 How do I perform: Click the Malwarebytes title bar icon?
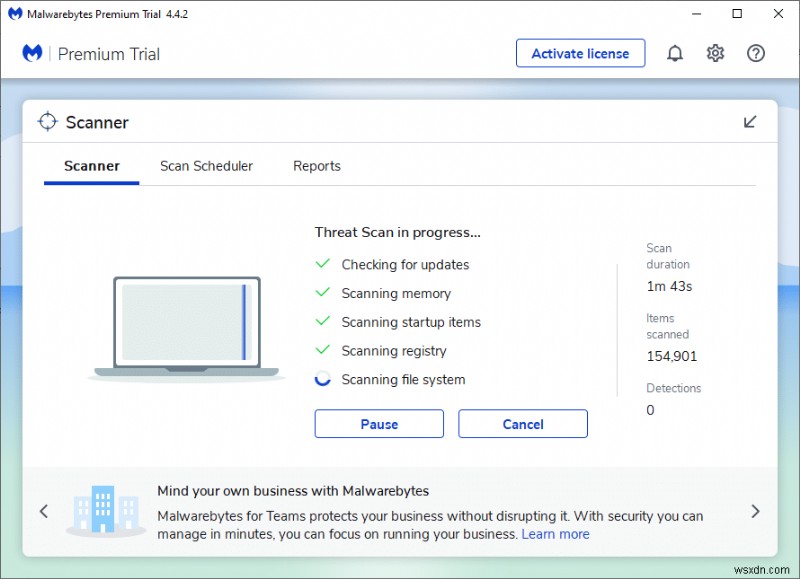[15, 14]
